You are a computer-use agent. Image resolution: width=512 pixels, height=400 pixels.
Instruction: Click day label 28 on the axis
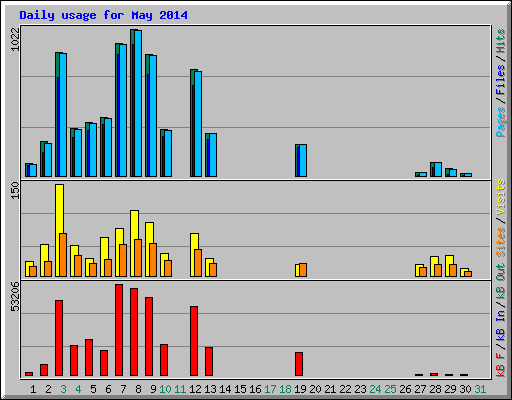pos(435,389)
